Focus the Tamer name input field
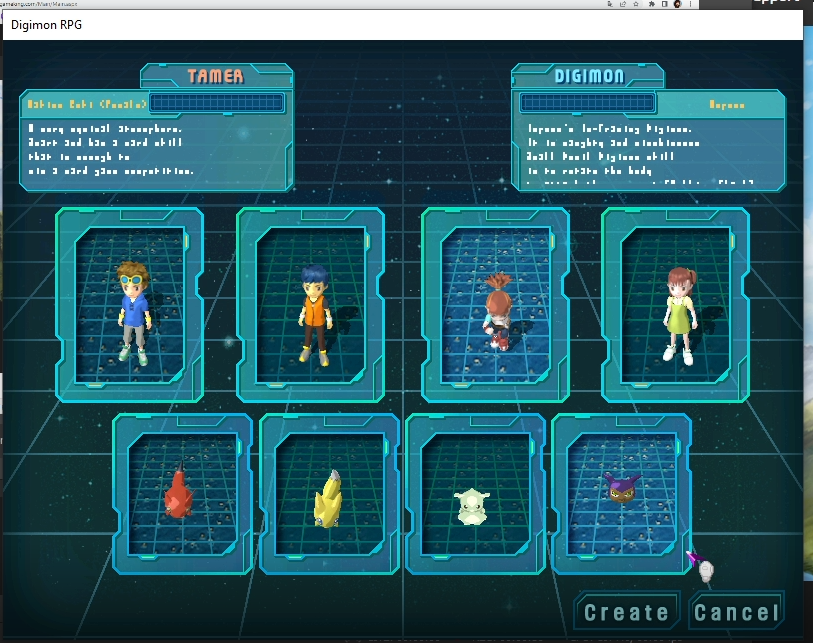814x643 pixels. [x=216, y=103]
